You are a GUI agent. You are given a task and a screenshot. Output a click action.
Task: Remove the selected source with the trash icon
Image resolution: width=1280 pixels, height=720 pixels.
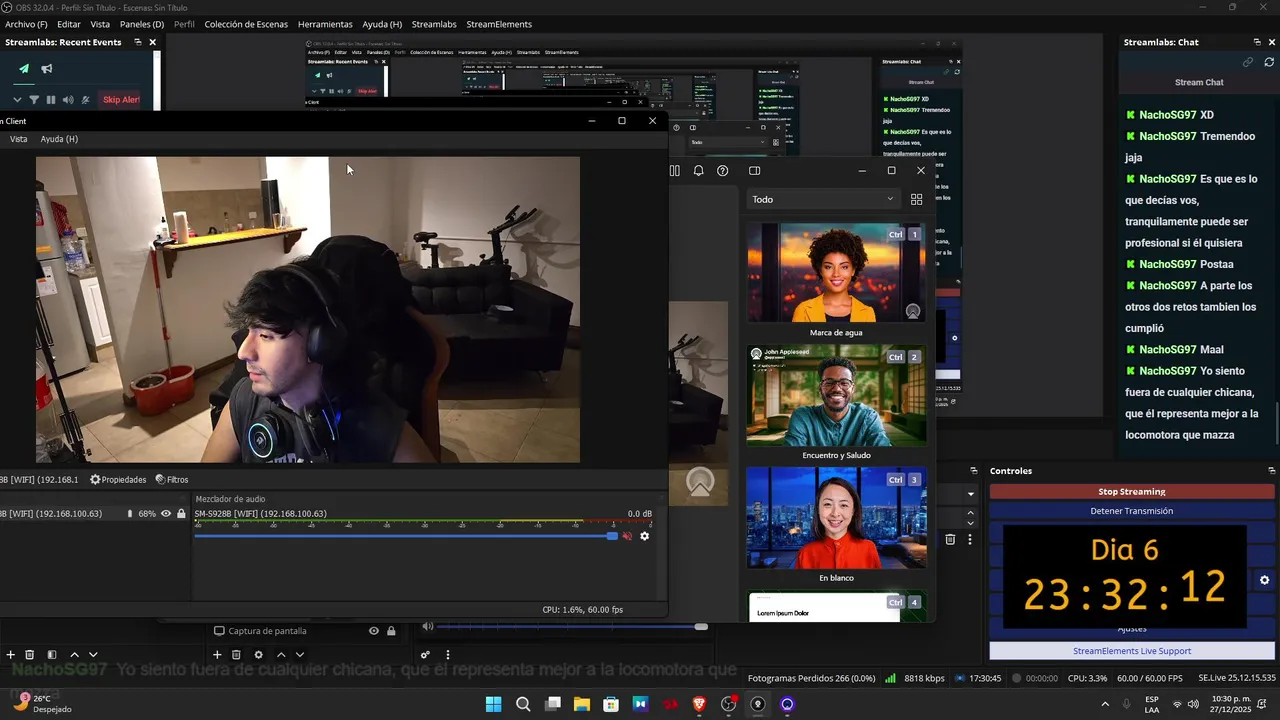coord(236,655)
